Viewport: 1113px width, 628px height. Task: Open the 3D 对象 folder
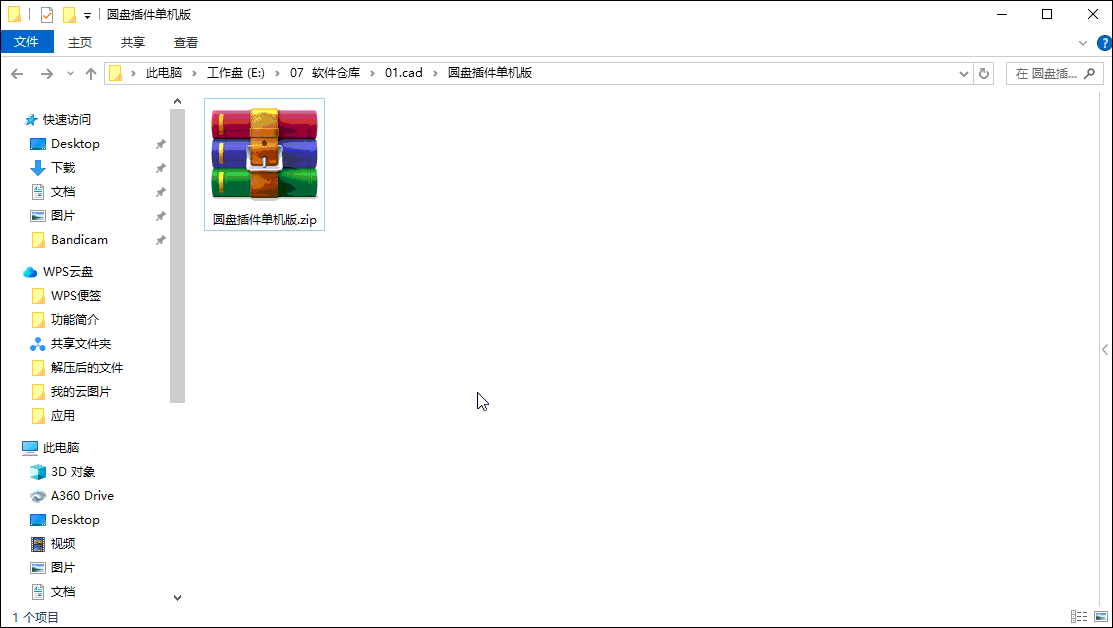pyautogui.click(x=72, y=472)
